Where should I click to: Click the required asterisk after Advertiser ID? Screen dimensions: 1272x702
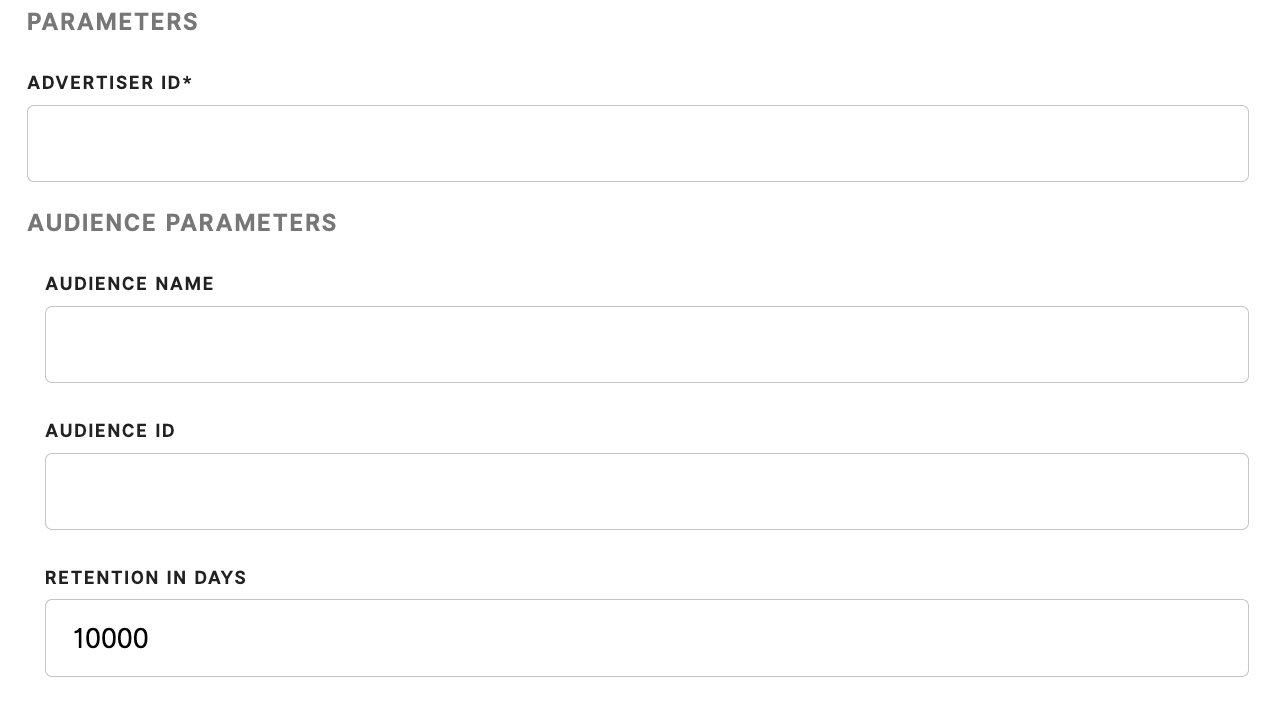[x=188, y=81]
